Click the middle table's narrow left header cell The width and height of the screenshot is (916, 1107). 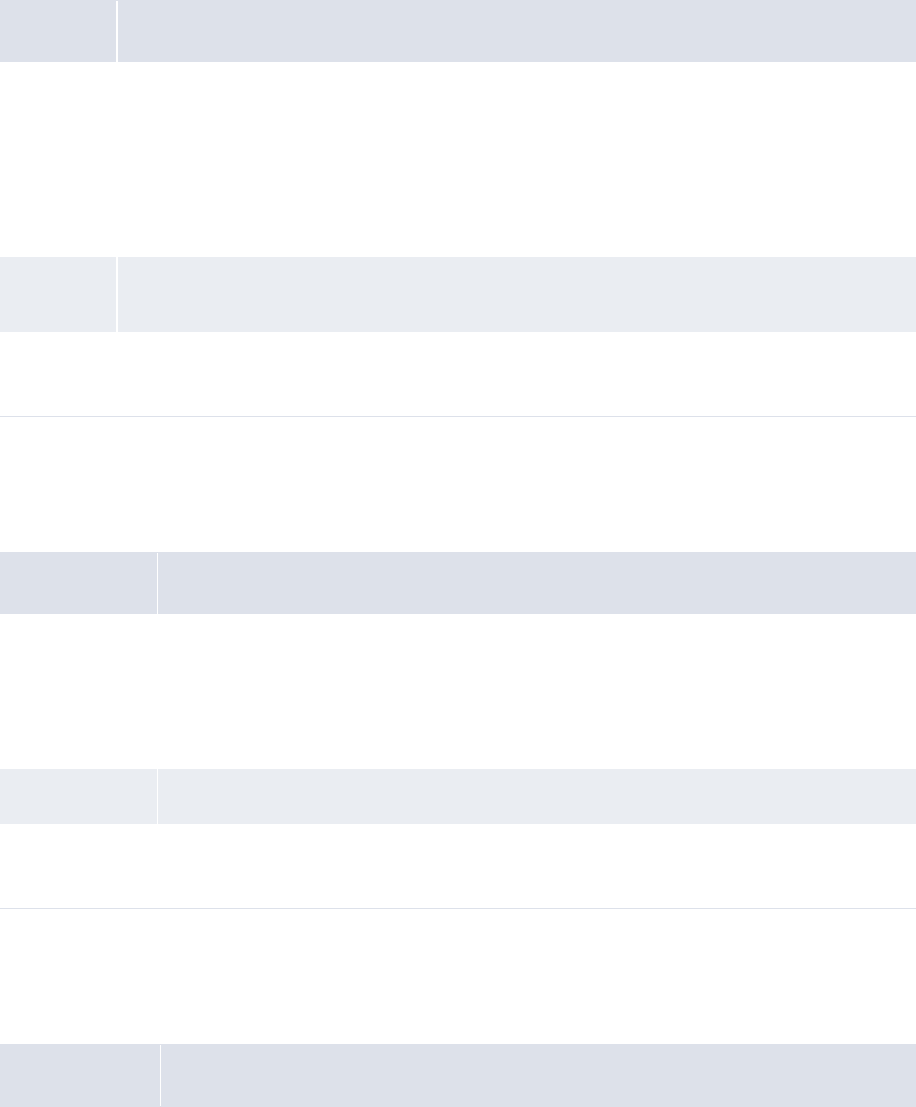[78, 582]
